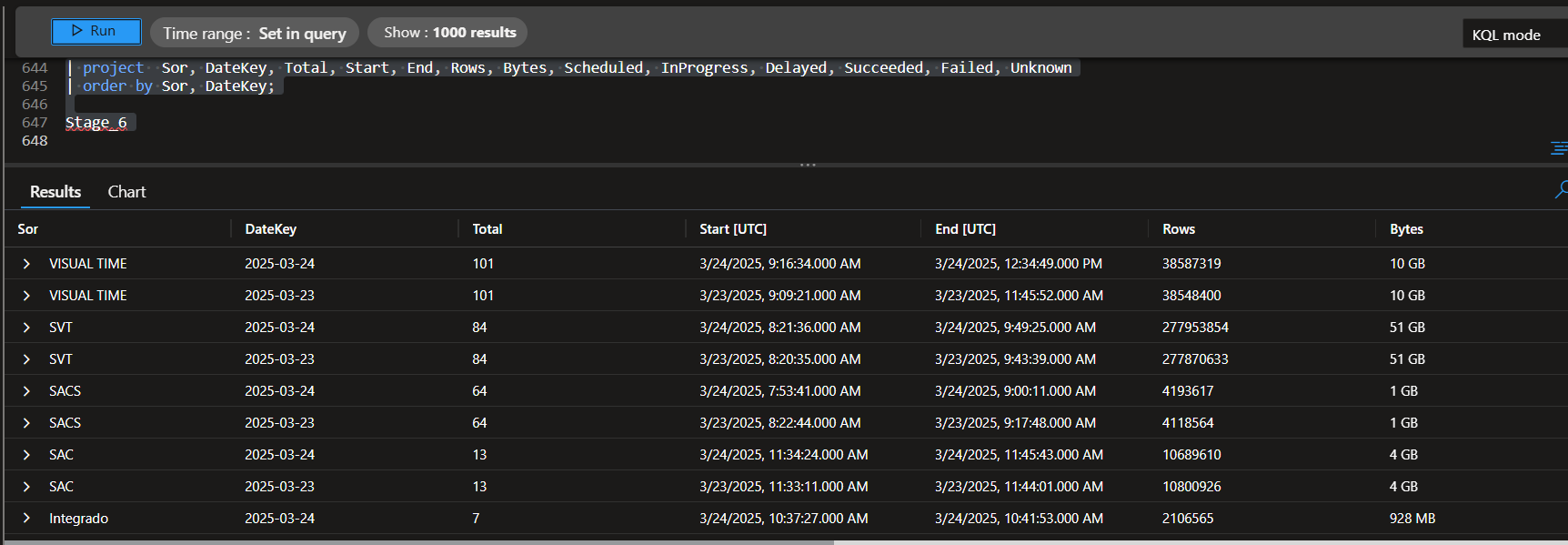The image size is (1568, 545).
Task: Expand the Integrado row
Action: pyautogui.click(x=26, y=519)
